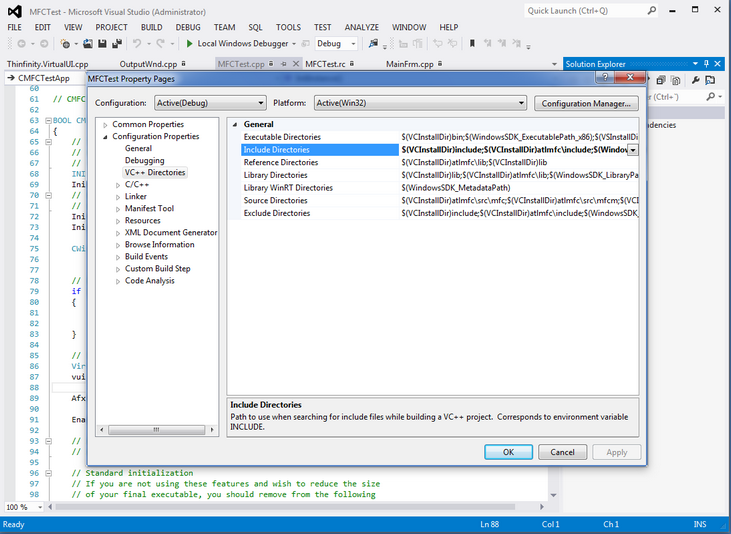Select the VC++ Directories tree item
731x534 pixels.
155,173
